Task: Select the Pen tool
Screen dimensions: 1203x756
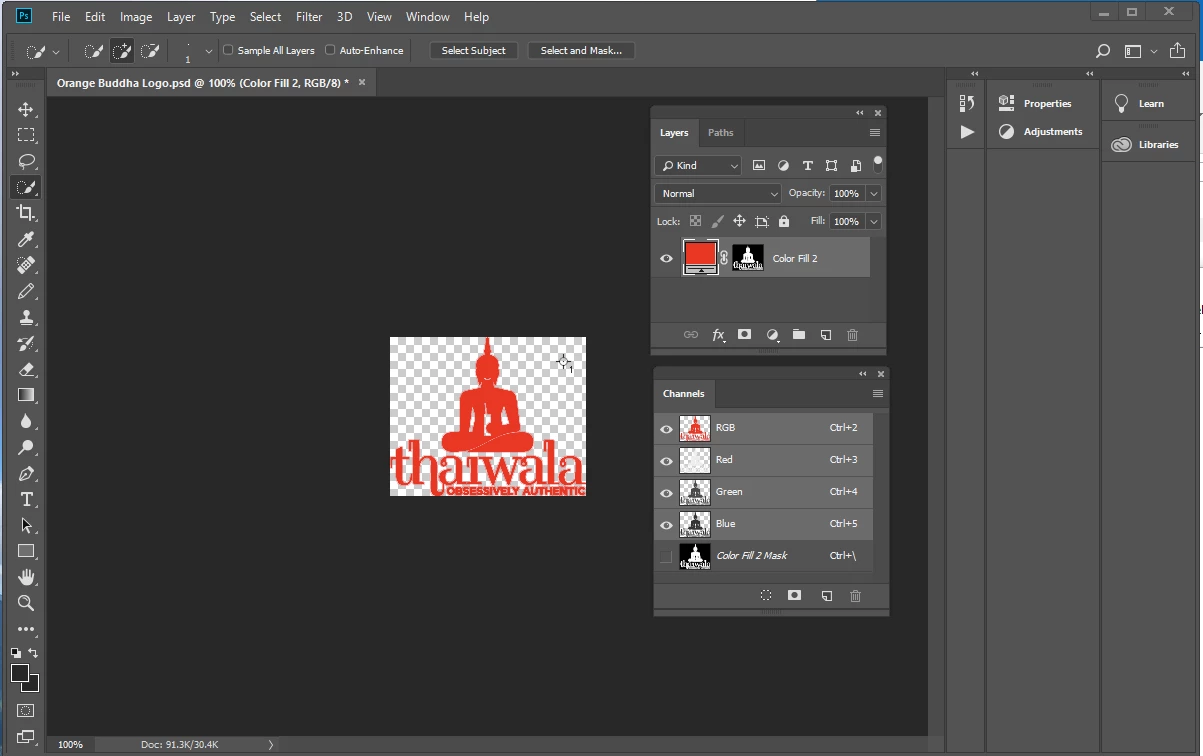Action: pyautogui.click(x=26, y=473)
